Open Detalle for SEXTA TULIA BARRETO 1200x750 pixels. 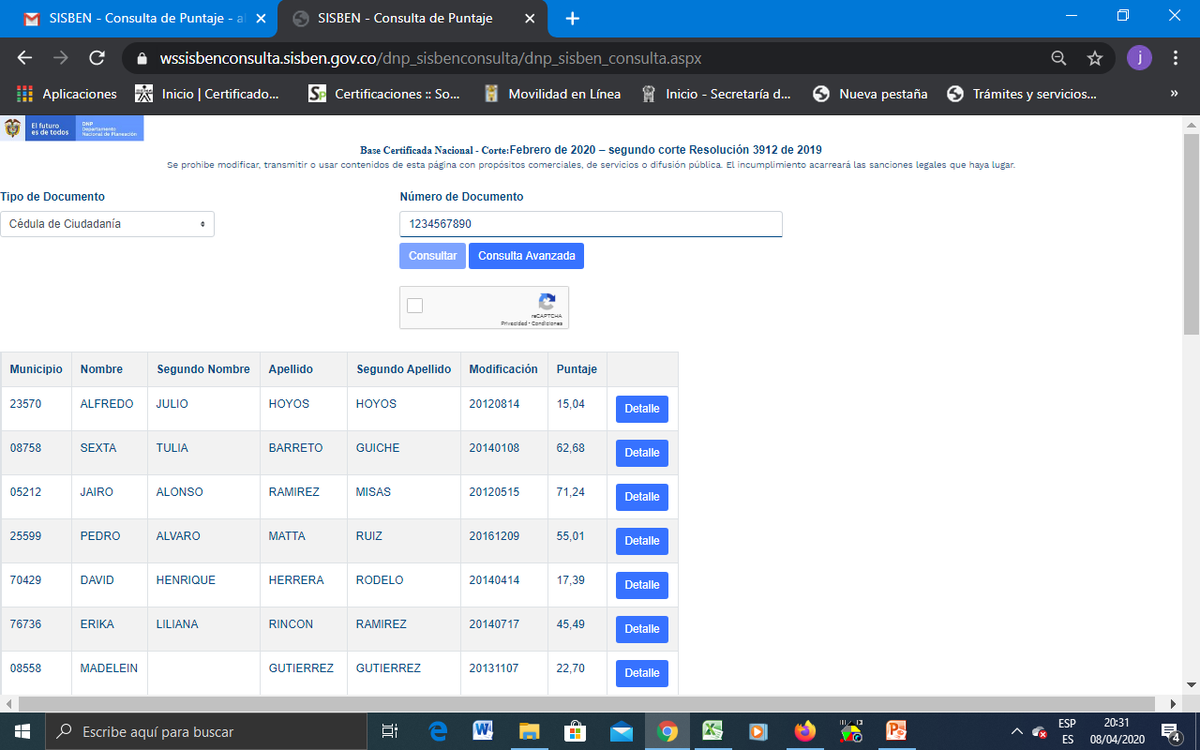pos(642,453)
